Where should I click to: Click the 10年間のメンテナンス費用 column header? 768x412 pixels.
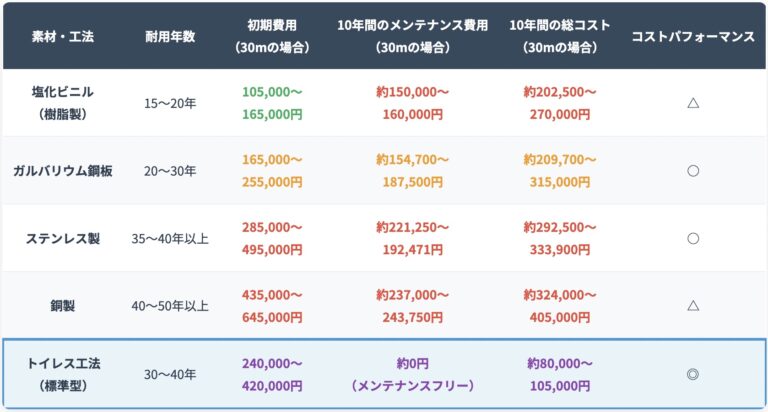[x=413, y=36]
